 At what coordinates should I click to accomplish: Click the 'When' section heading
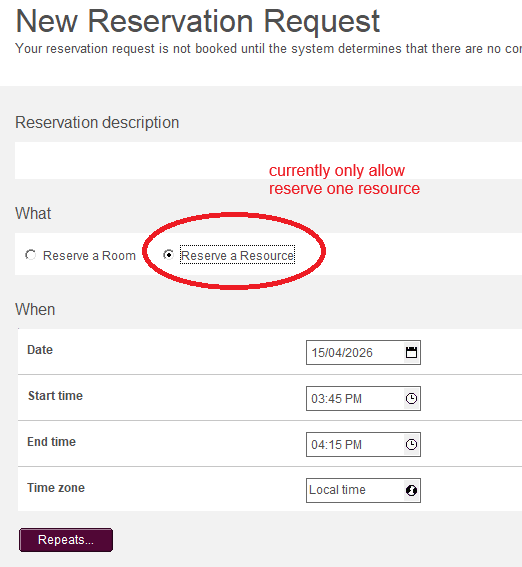[35, 310]
